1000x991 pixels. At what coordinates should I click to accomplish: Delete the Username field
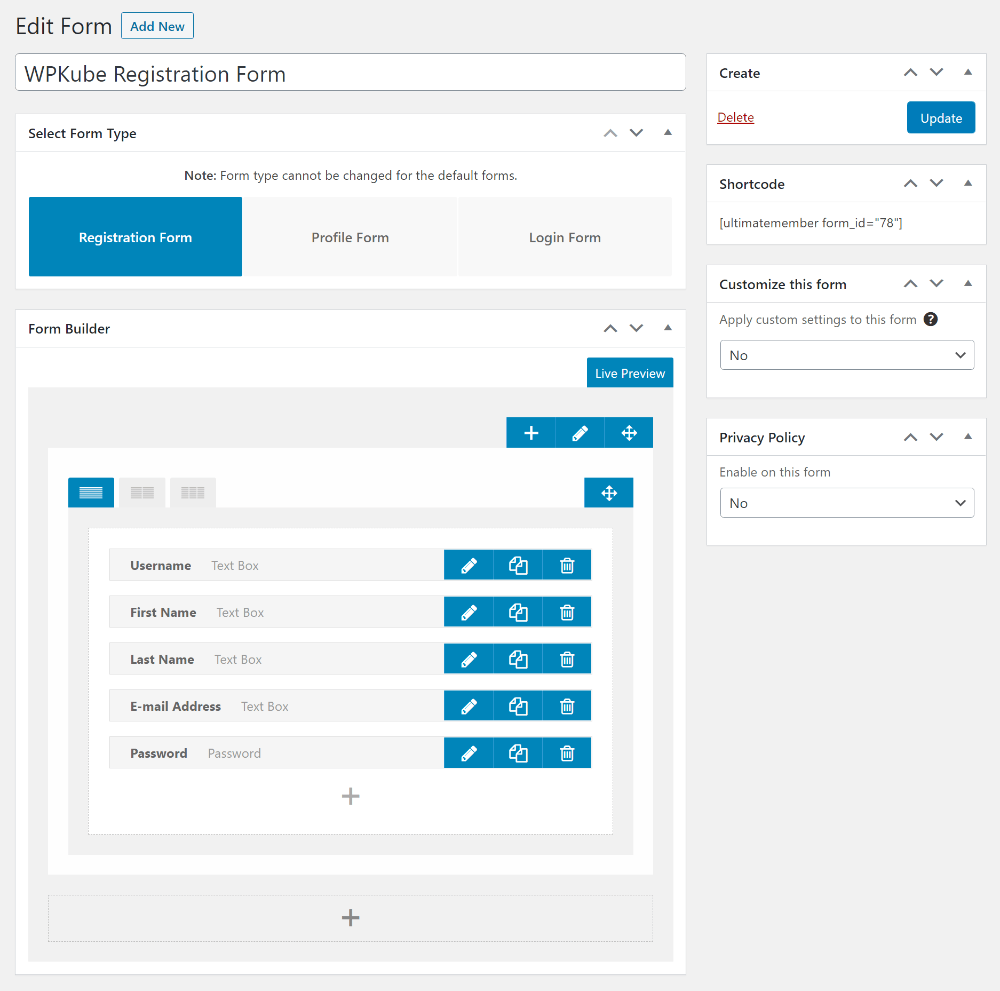pyautogui.click(x=567, y=566)
